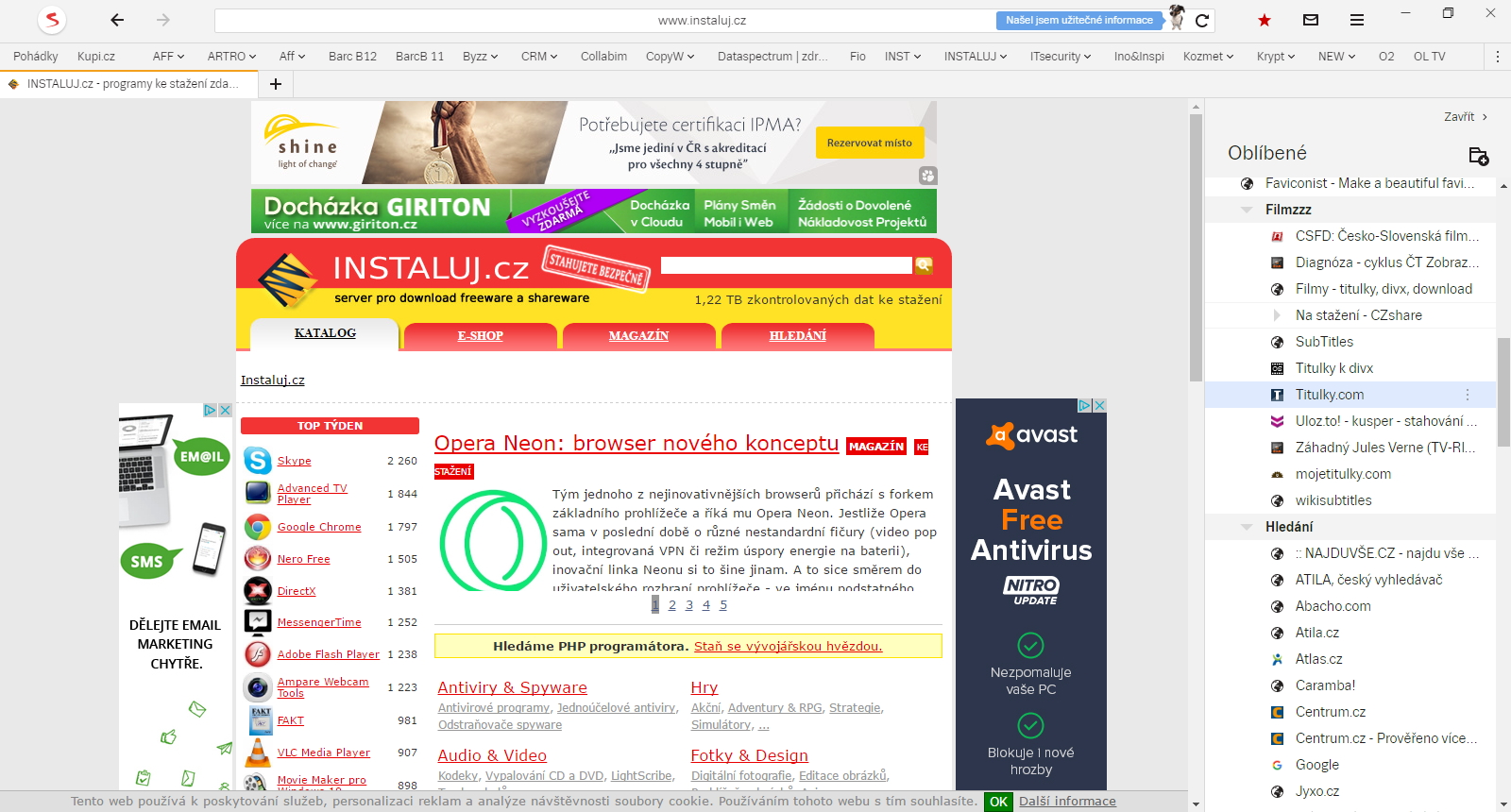Open the HLEDÁNÍ site tab
The image size is (1511, 812).
pyautogui.click(x=798, y=335)
